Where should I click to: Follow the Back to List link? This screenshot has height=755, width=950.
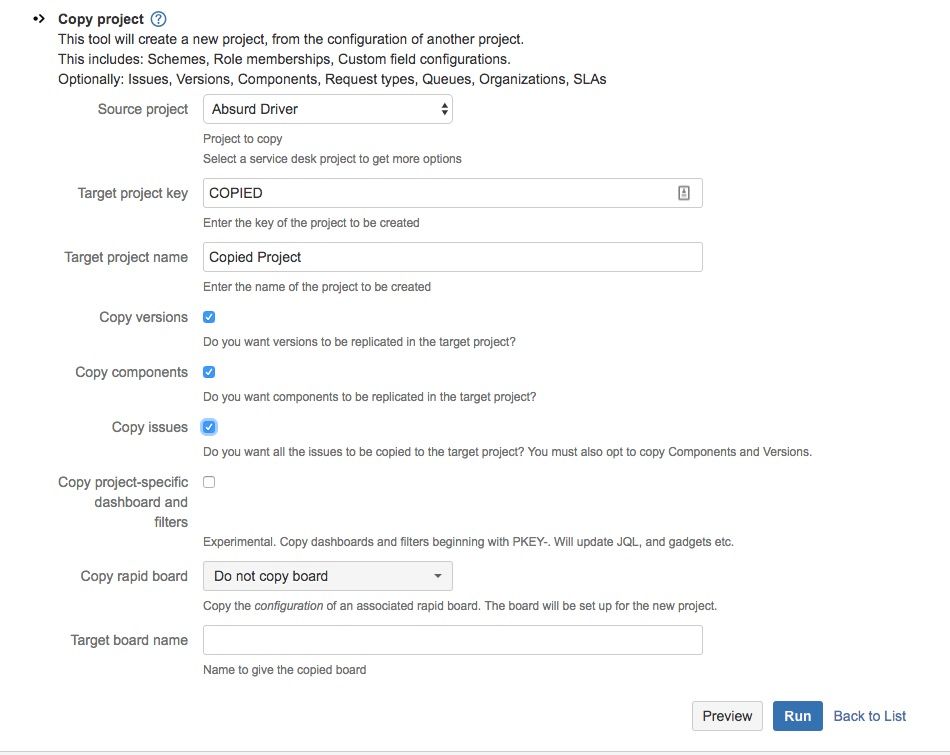pos(869,716)
